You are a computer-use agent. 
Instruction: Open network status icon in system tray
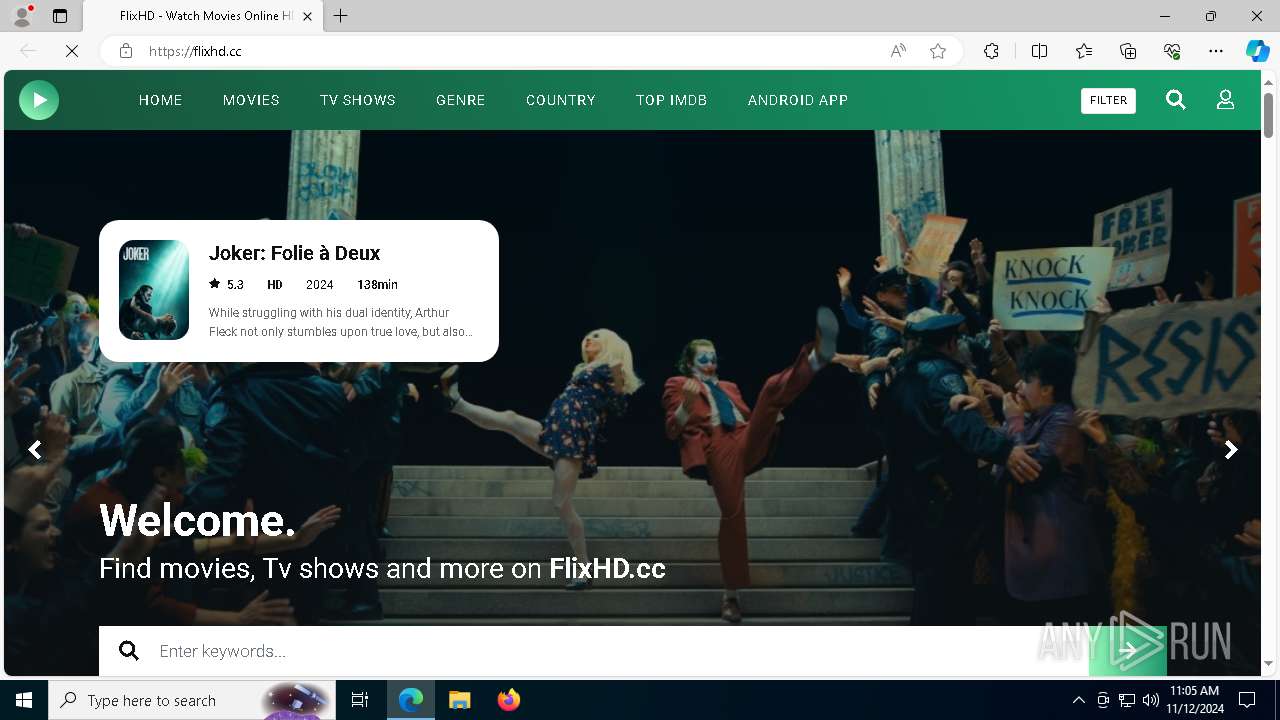(x=1127, y=700)
